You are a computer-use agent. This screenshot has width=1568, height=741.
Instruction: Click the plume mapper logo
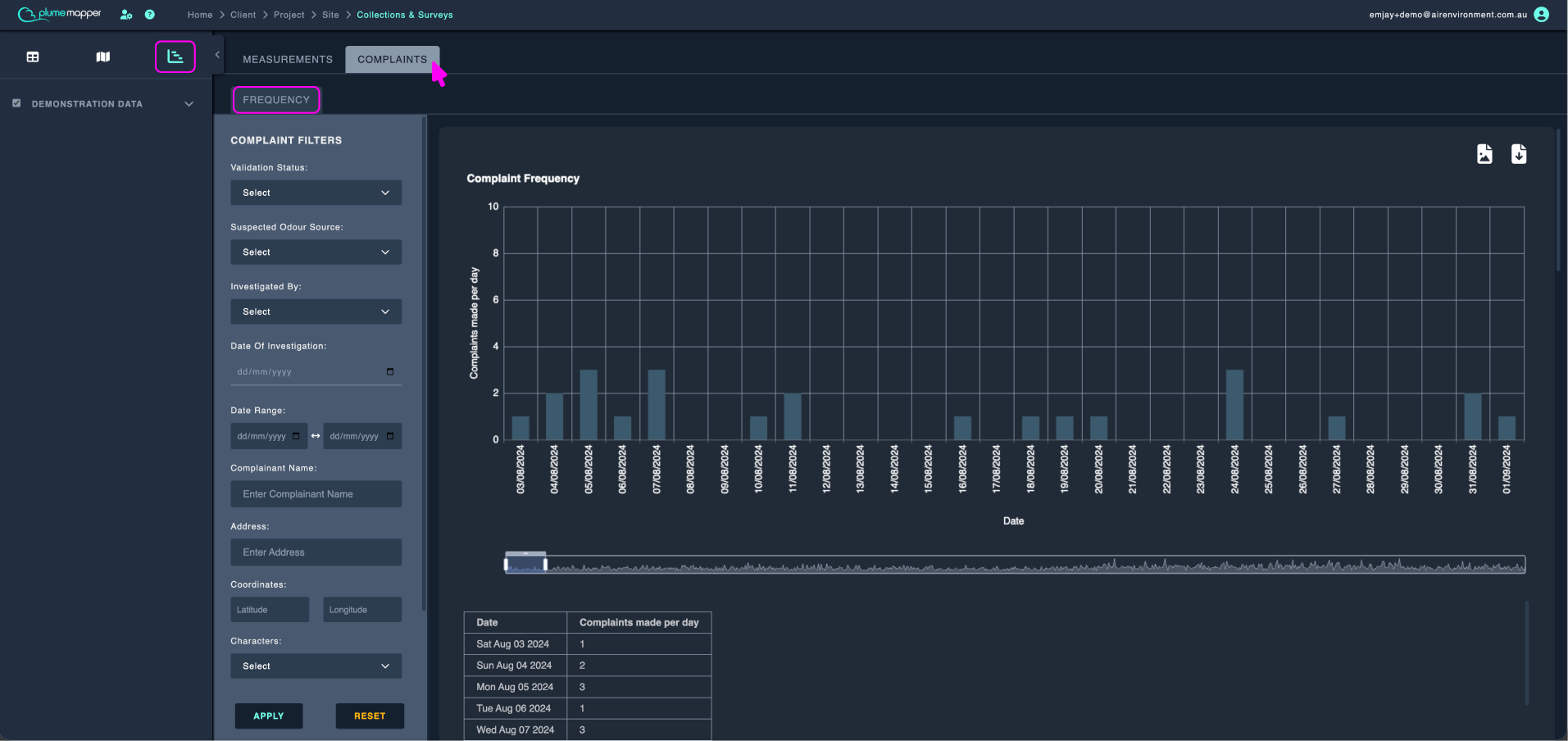(60, 14)
